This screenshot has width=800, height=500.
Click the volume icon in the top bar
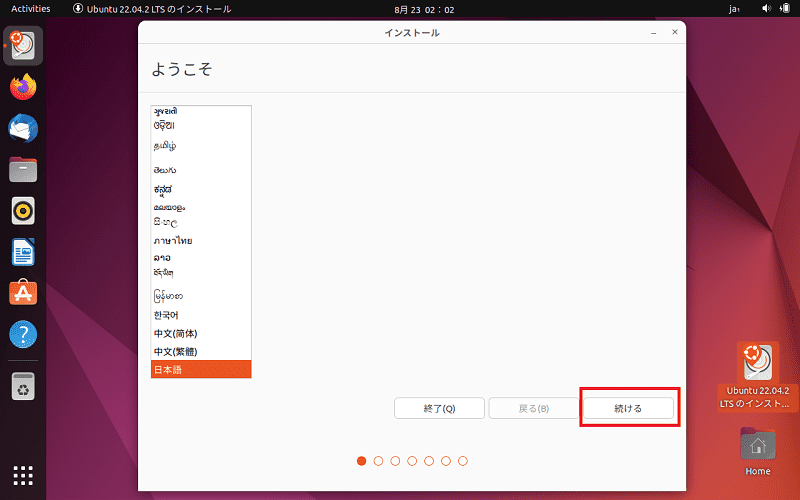pos(766,8)
